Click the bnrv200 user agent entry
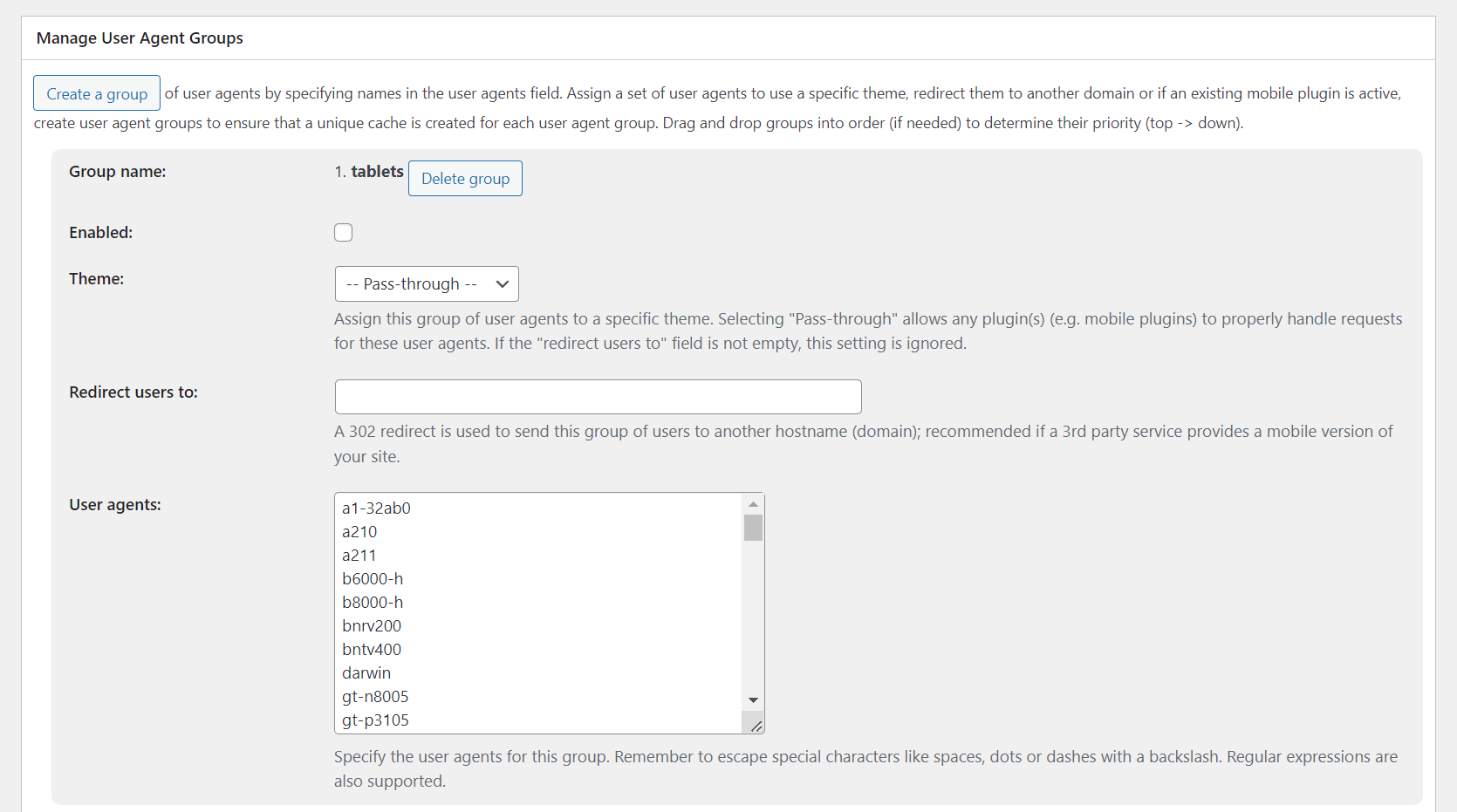Screen dimensions: 1457x812 (x=372, y=626)
